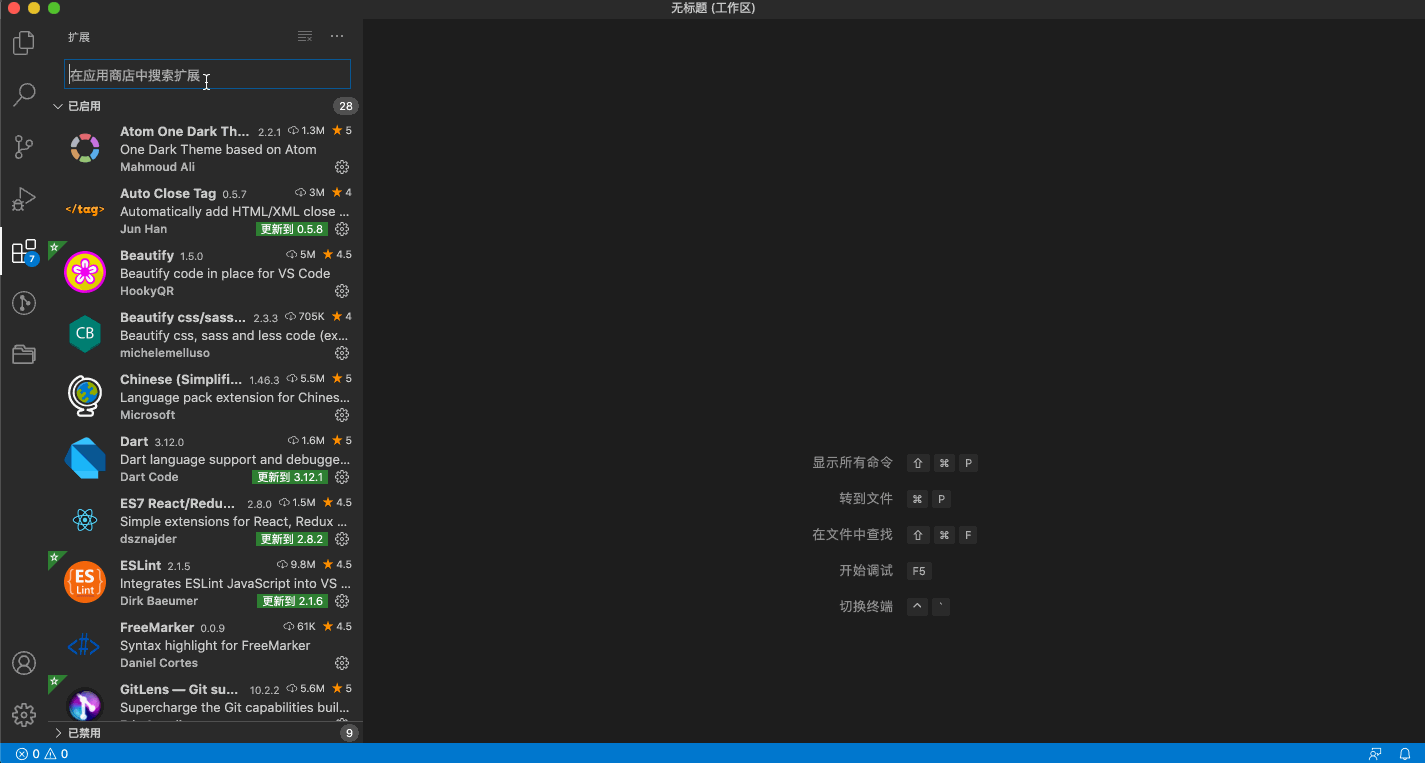Viewport: 1425px width, 763px height.
Task: Open the Manage gear in activity bar
Action: click(24, 715)
